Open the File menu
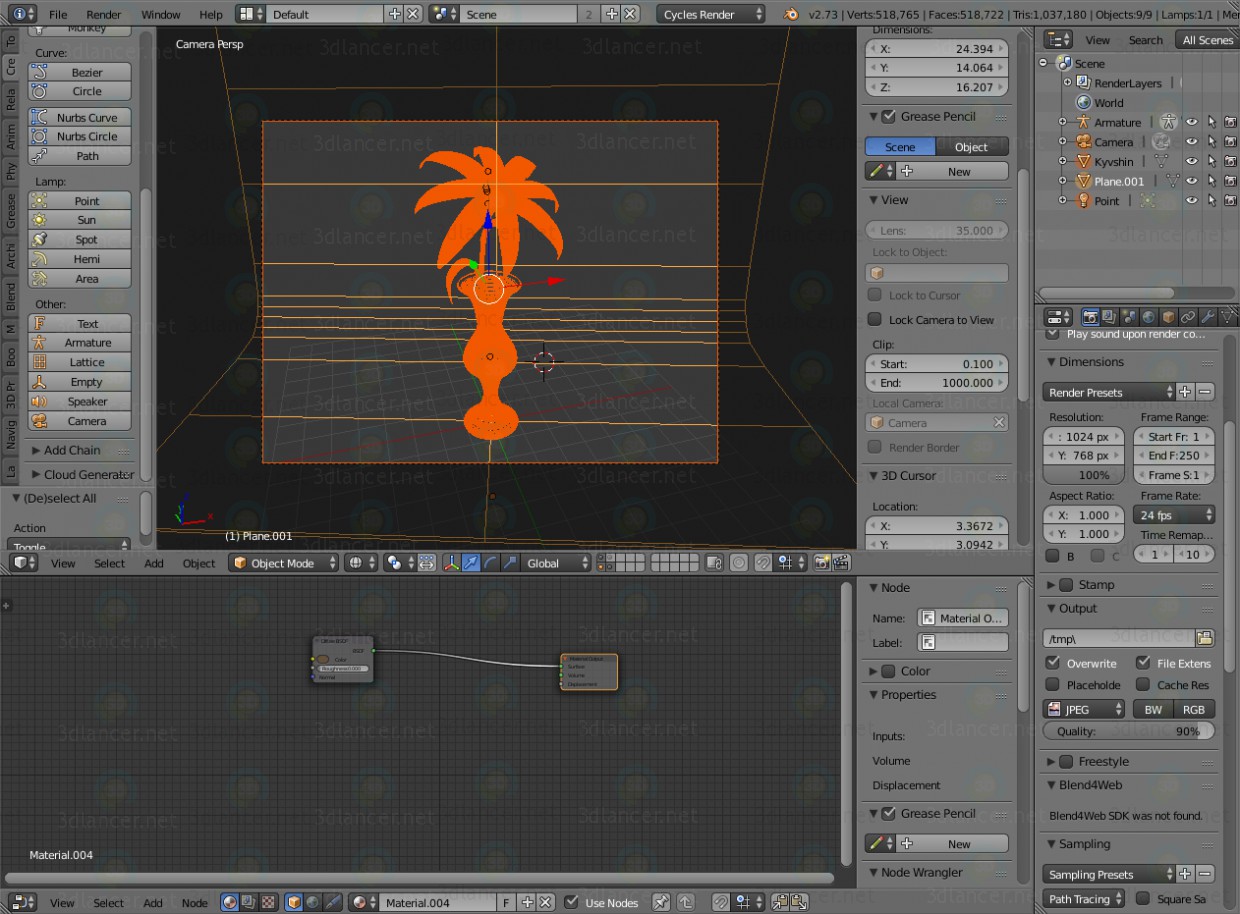 click(59, 14)
